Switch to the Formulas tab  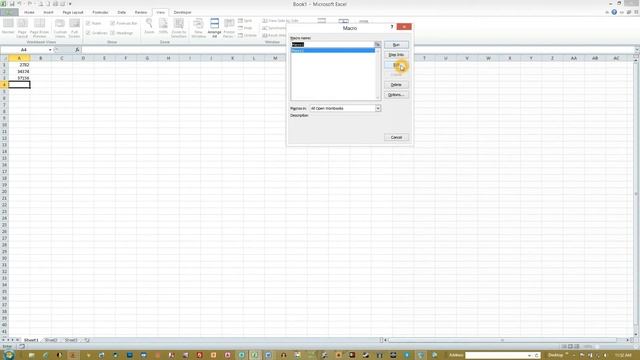(x=100, y=12)
